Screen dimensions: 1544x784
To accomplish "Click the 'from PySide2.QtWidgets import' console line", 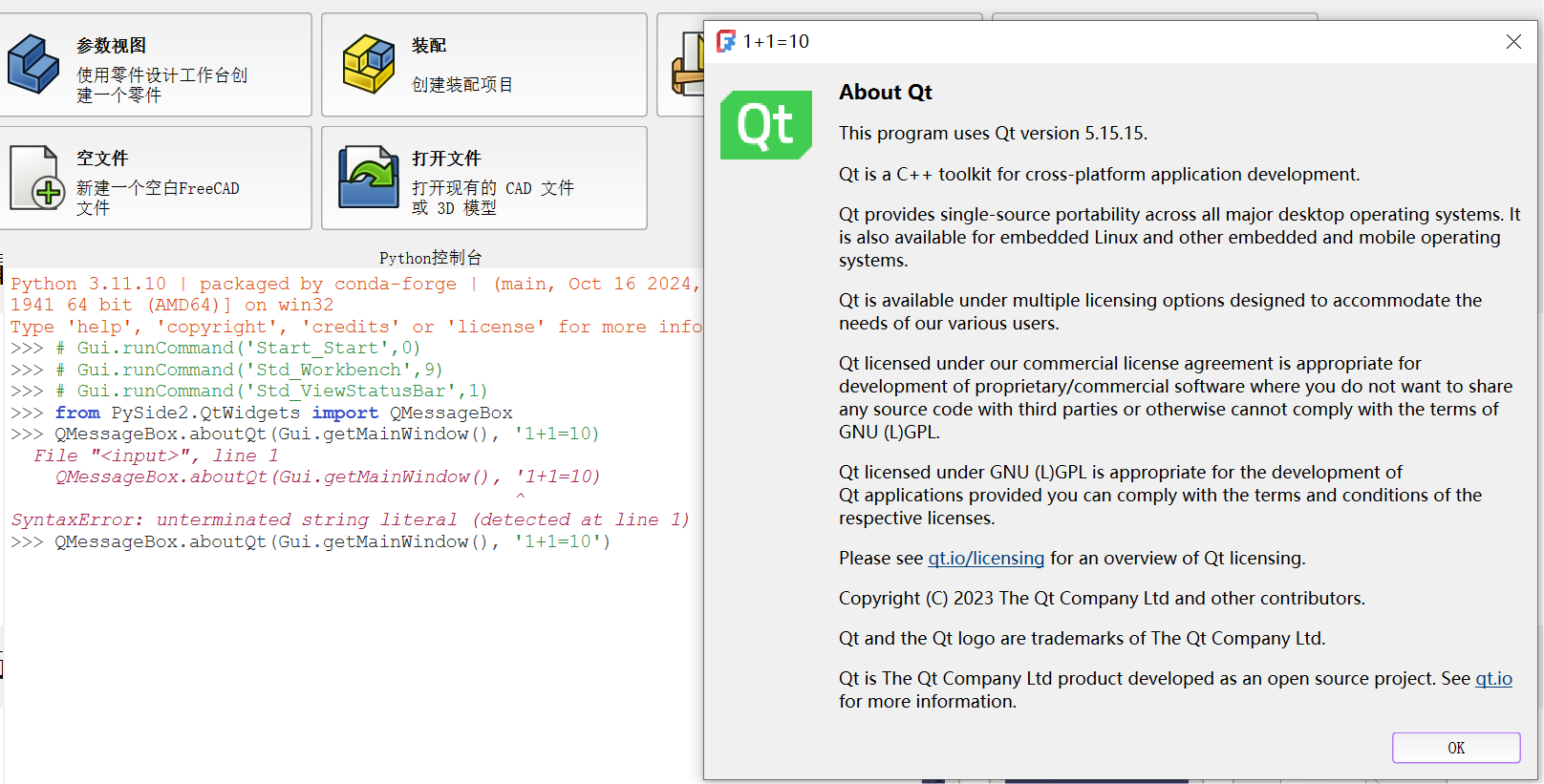I will pyautogui.click(x=262, y=413).
